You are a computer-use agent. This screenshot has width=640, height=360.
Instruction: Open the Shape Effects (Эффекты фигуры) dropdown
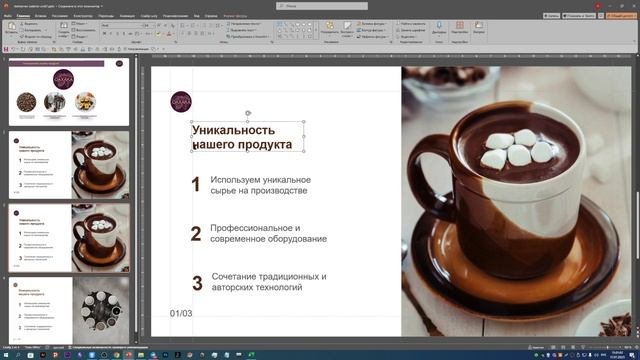pyautogui.click(x=373, y=36)
